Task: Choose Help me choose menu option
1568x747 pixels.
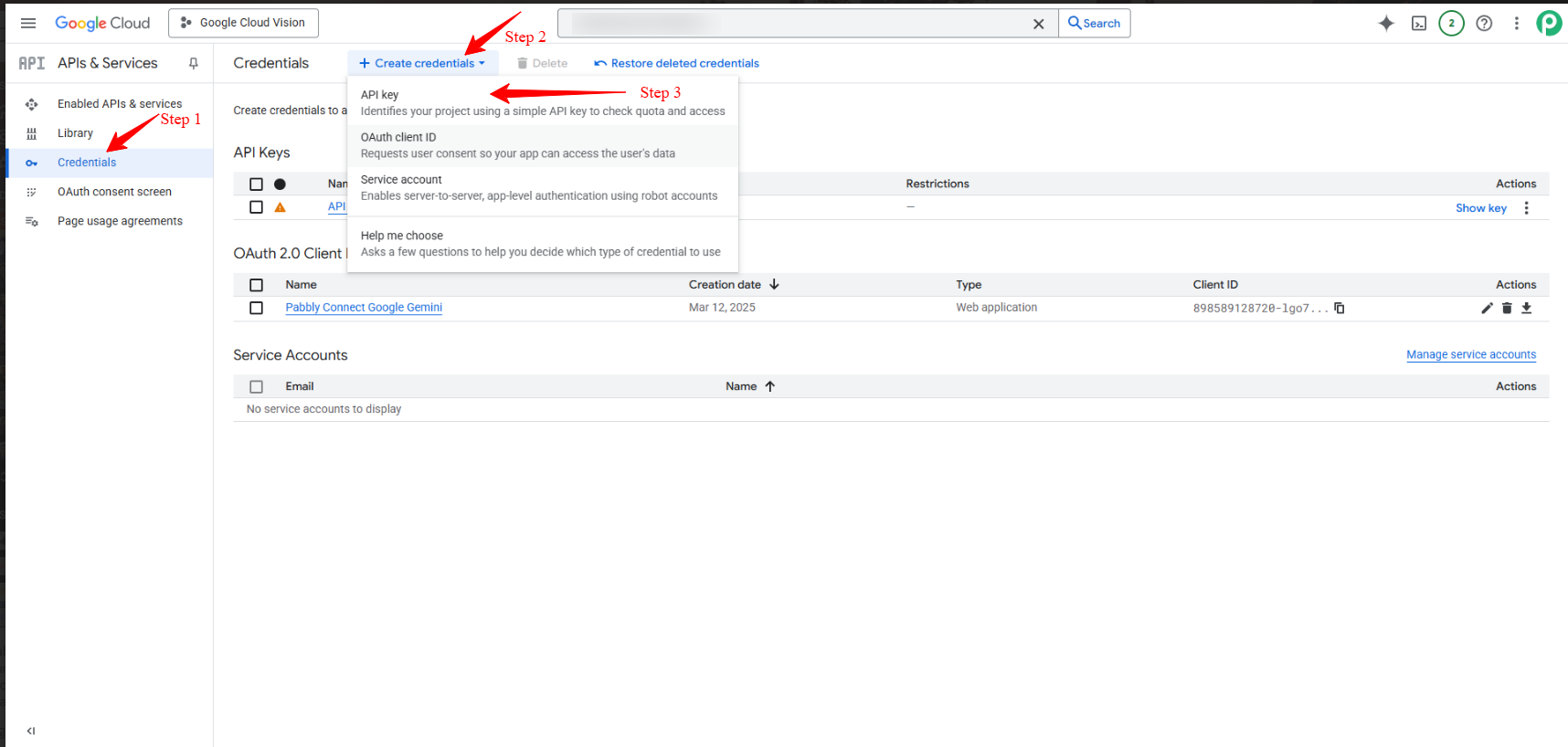Action: 543,244
